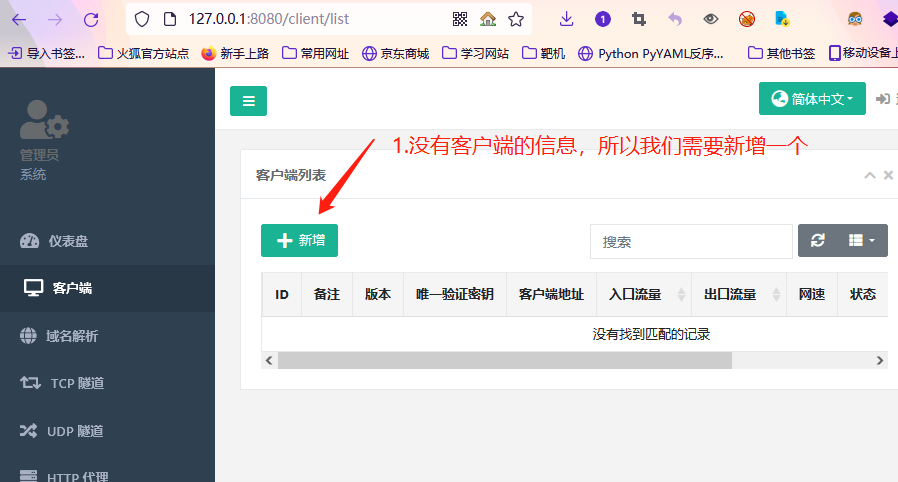Click the page info icon in address bar
The image size is (898, 482).
(170, 19)
